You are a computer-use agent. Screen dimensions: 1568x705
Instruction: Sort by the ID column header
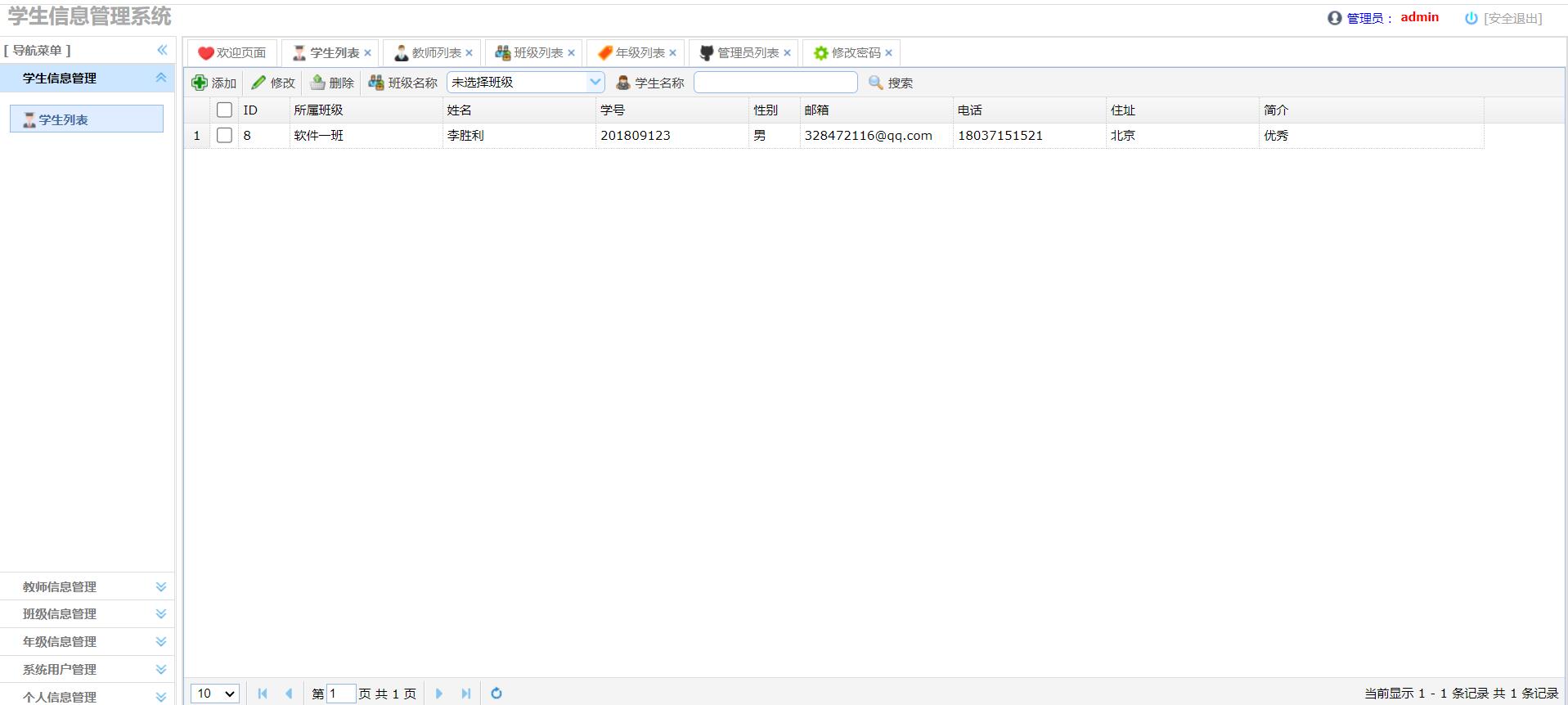pos(263,110)
